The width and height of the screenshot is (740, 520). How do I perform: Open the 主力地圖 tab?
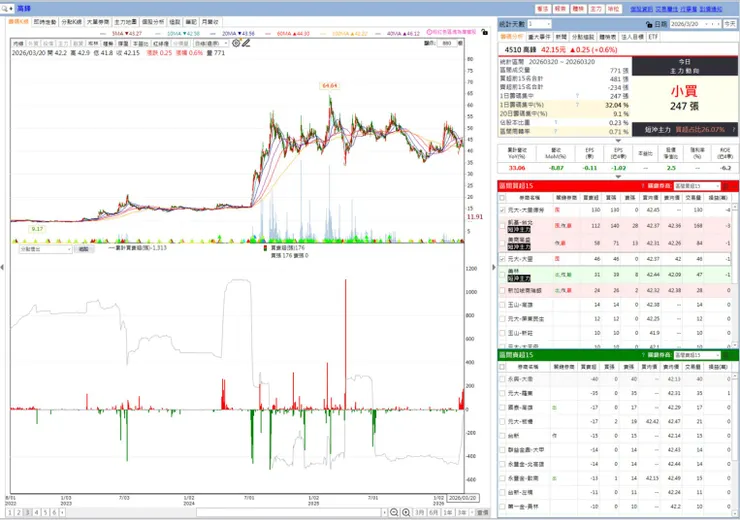[125, 22]
